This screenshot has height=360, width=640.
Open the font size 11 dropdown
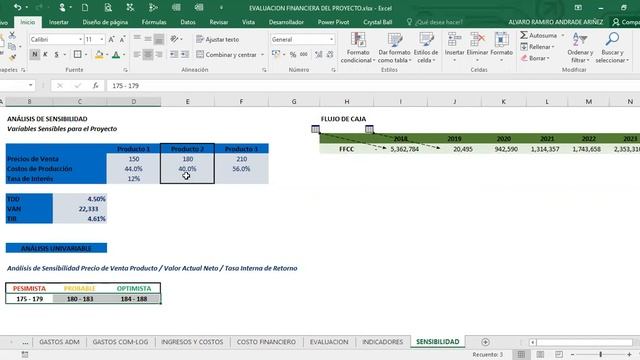pyautogui.click(x=102, y=39)
